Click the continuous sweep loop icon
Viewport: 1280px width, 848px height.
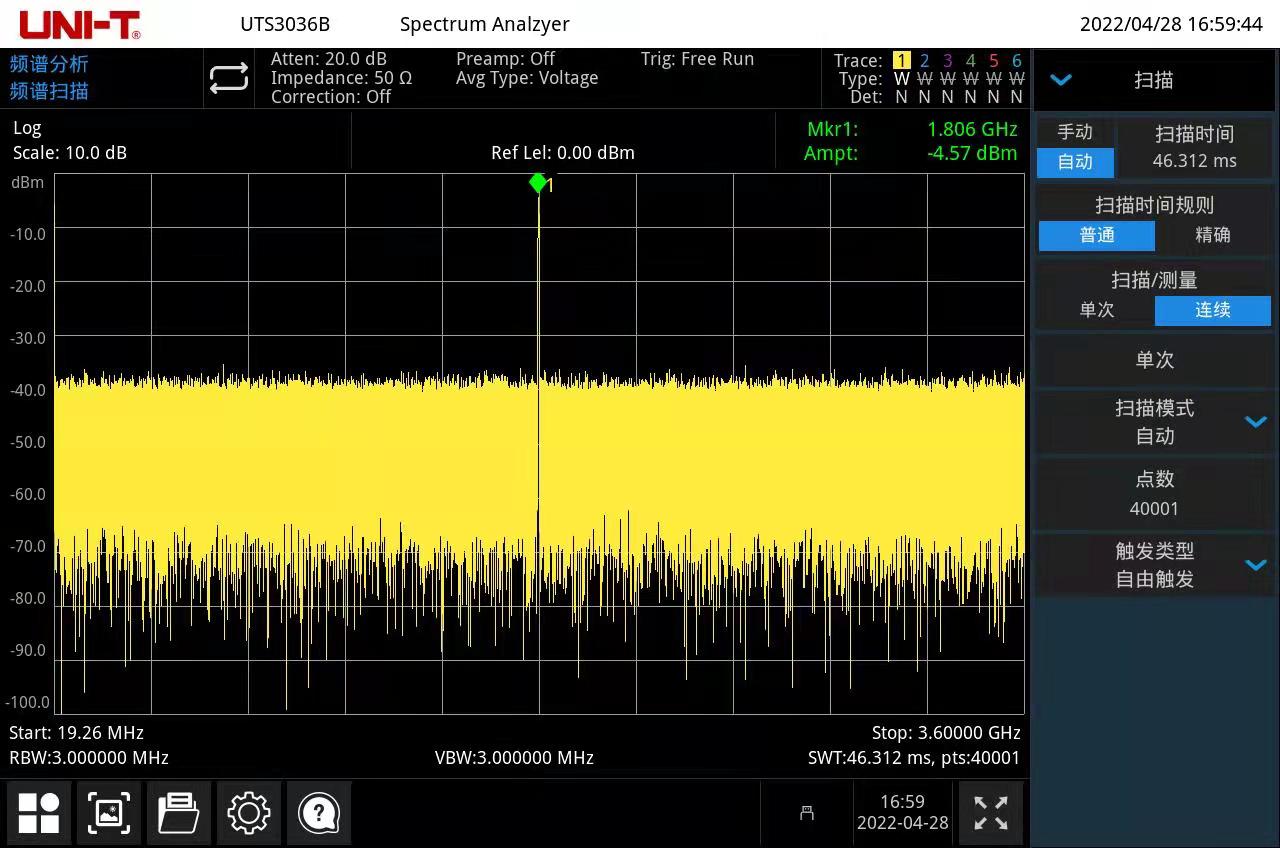(229, 78)
